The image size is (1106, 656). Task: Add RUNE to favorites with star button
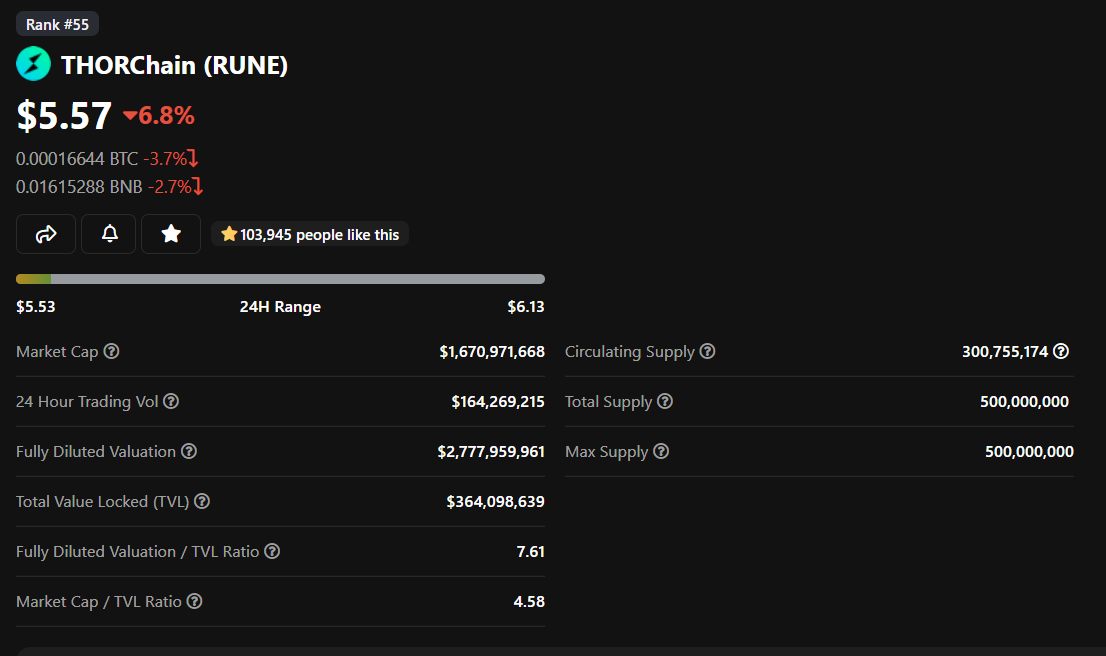(171, 233)
